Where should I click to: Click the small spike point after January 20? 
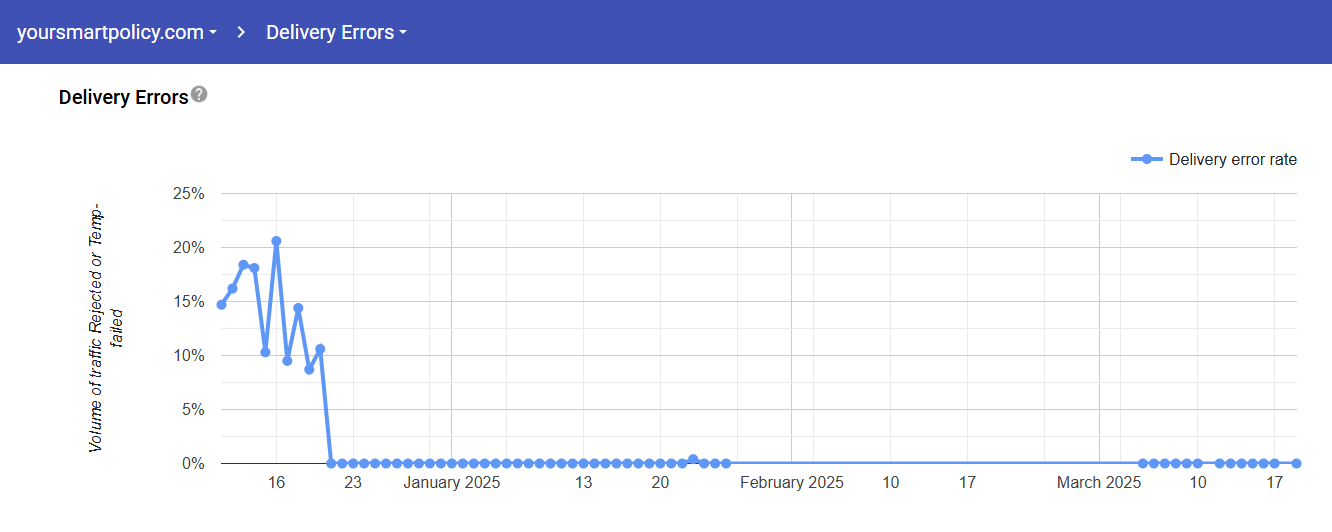coord(693,459)
